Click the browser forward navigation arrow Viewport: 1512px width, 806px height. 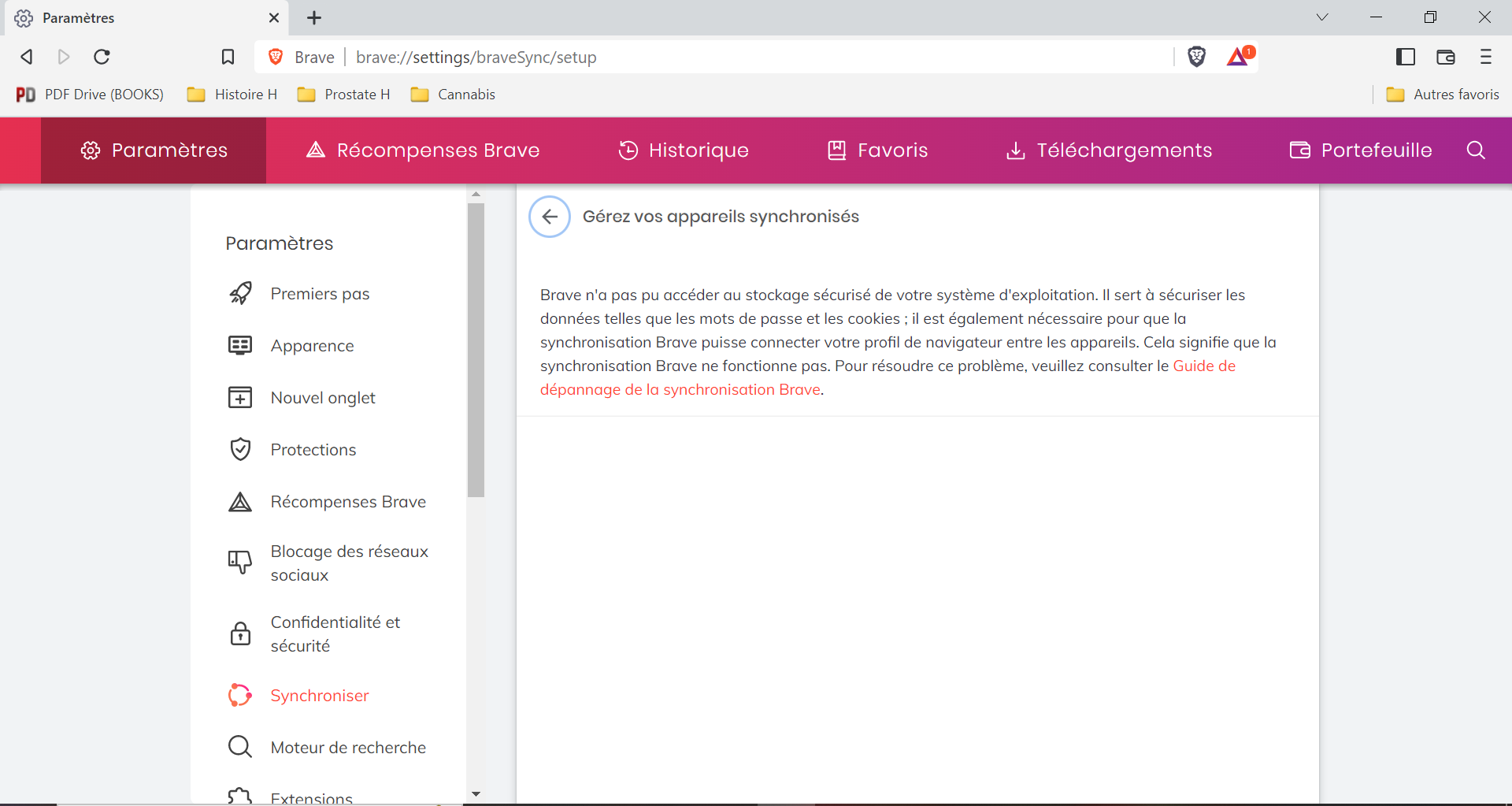(65, 57)
